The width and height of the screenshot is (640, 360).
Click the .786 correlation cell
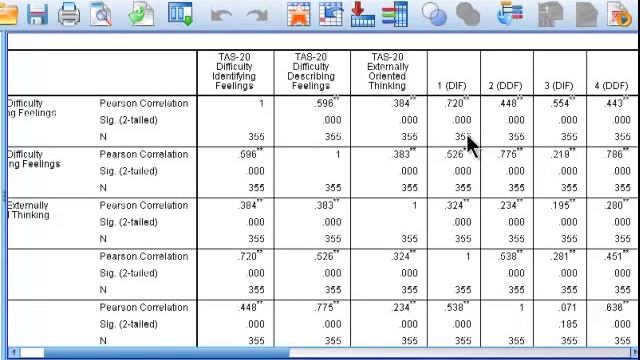pos(617,154)
